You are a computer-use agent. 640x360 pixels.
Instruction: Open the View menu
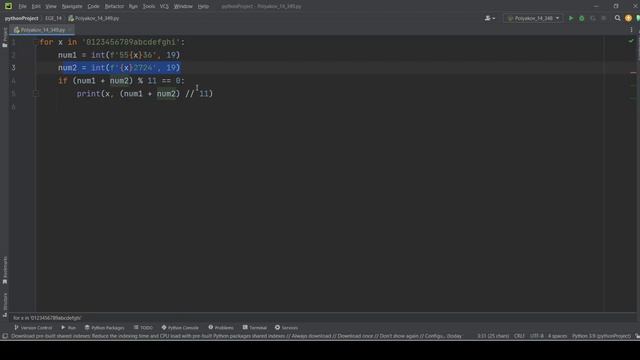click(x=51, y=7)
